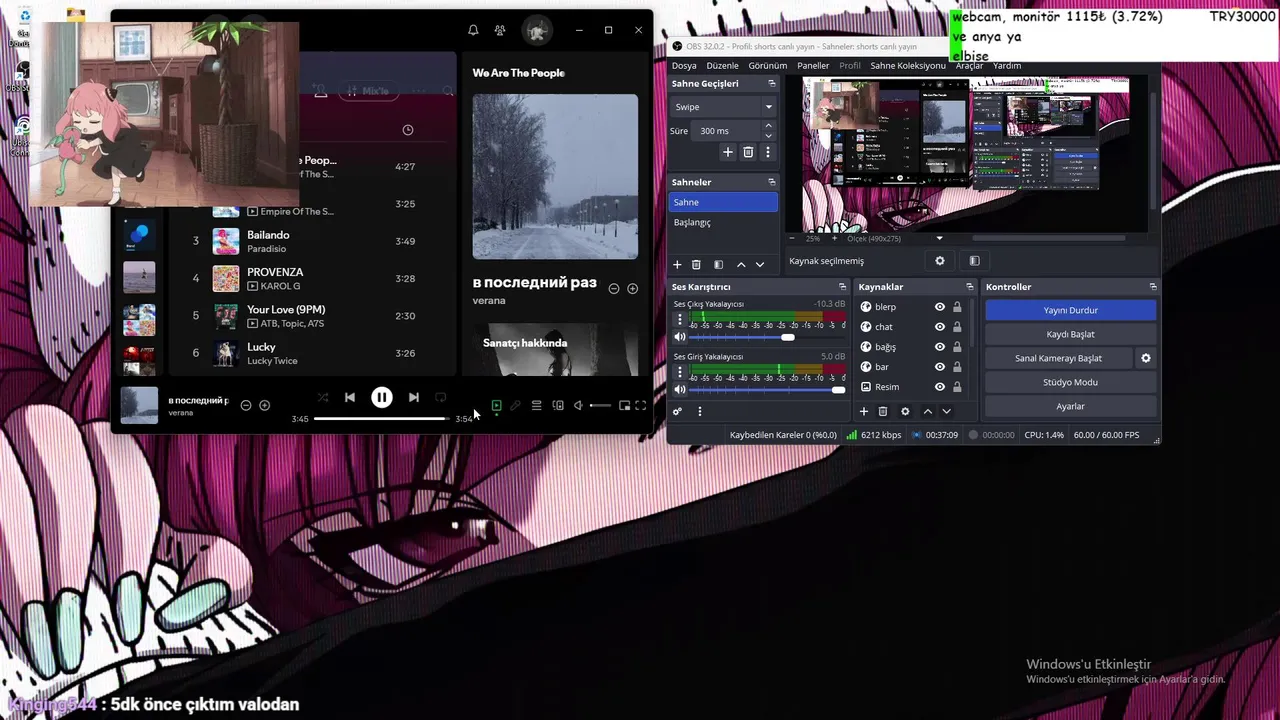Open scene filters icon in Sahneler toolbar
1280x720 pixels.
click(718, 265)
